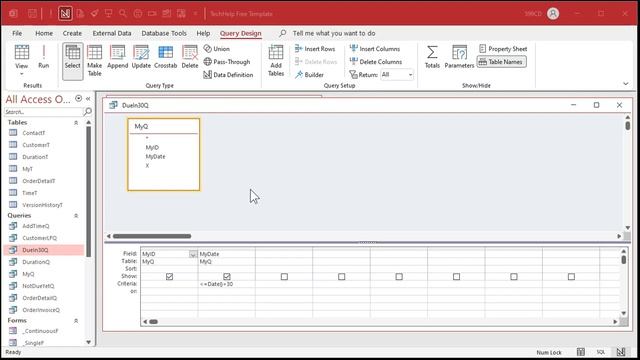This screenshot has width=640, height=360.
Task: Select NotDueYetQ query in navigation pane
Action: click(38, 286)
